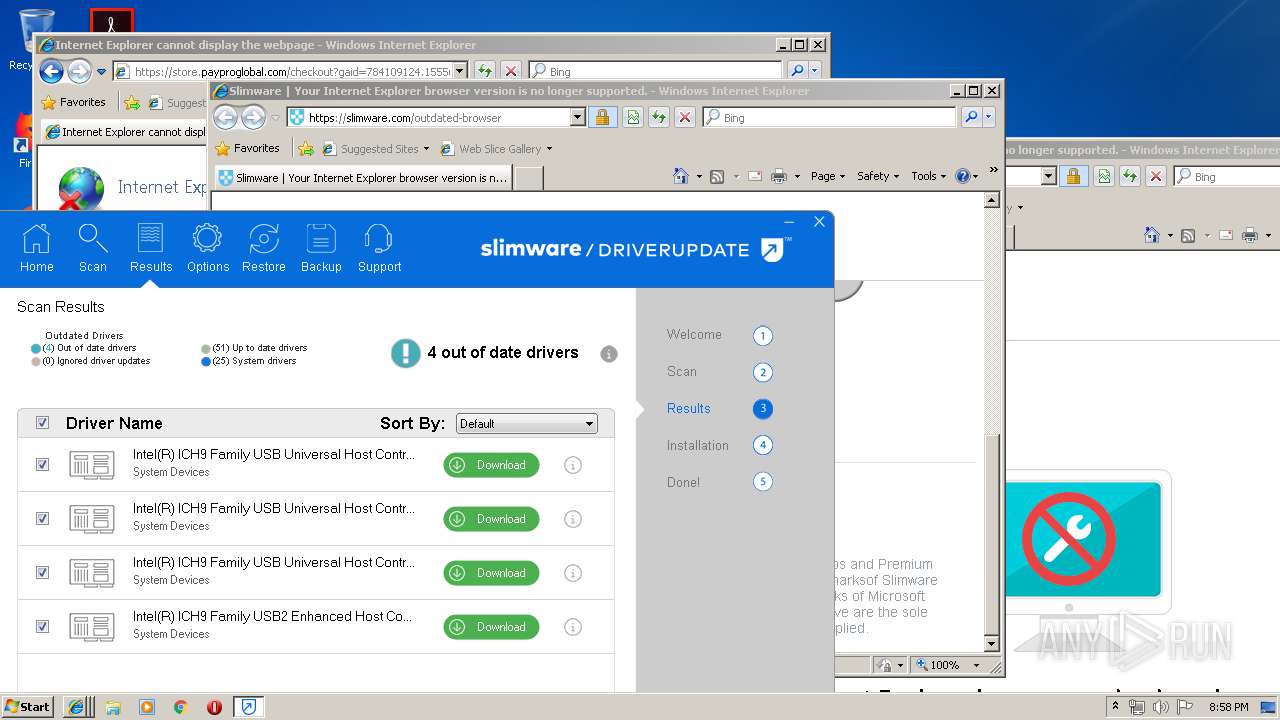
Task: Open the Page menu in Slimware IE
Action: 828,176
